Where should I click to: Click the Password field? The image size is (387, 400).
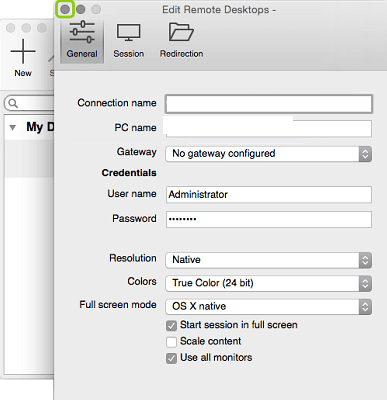point(269,219)
